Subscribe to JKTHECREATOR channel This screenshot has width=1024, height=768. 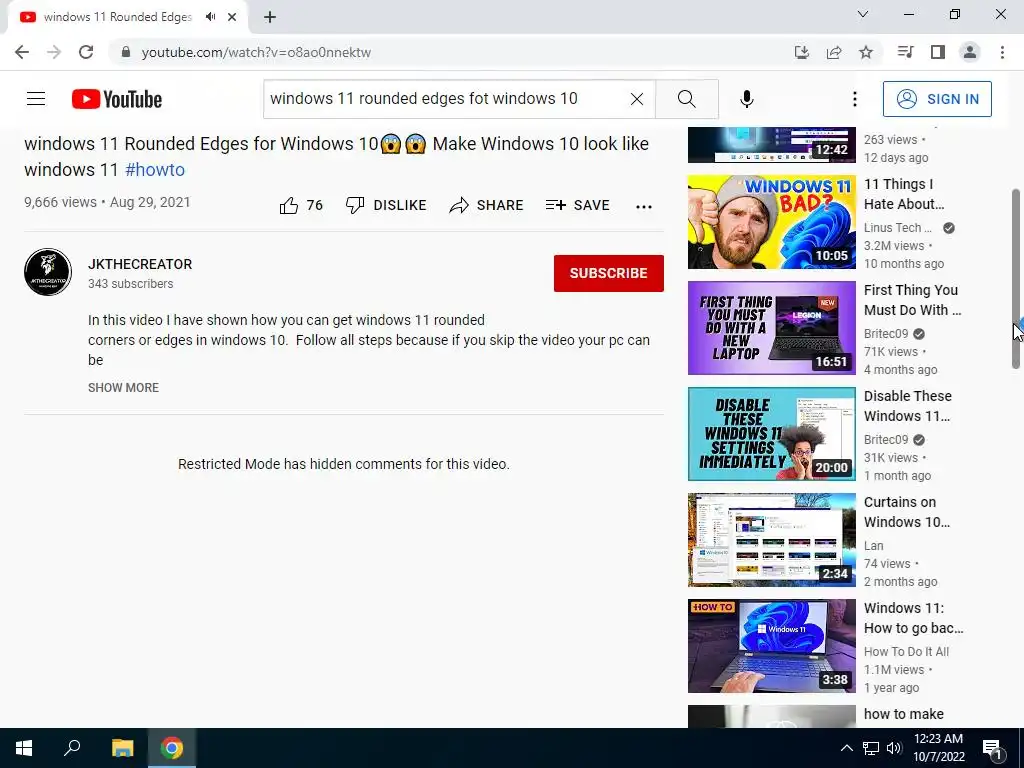click(609, 273)
